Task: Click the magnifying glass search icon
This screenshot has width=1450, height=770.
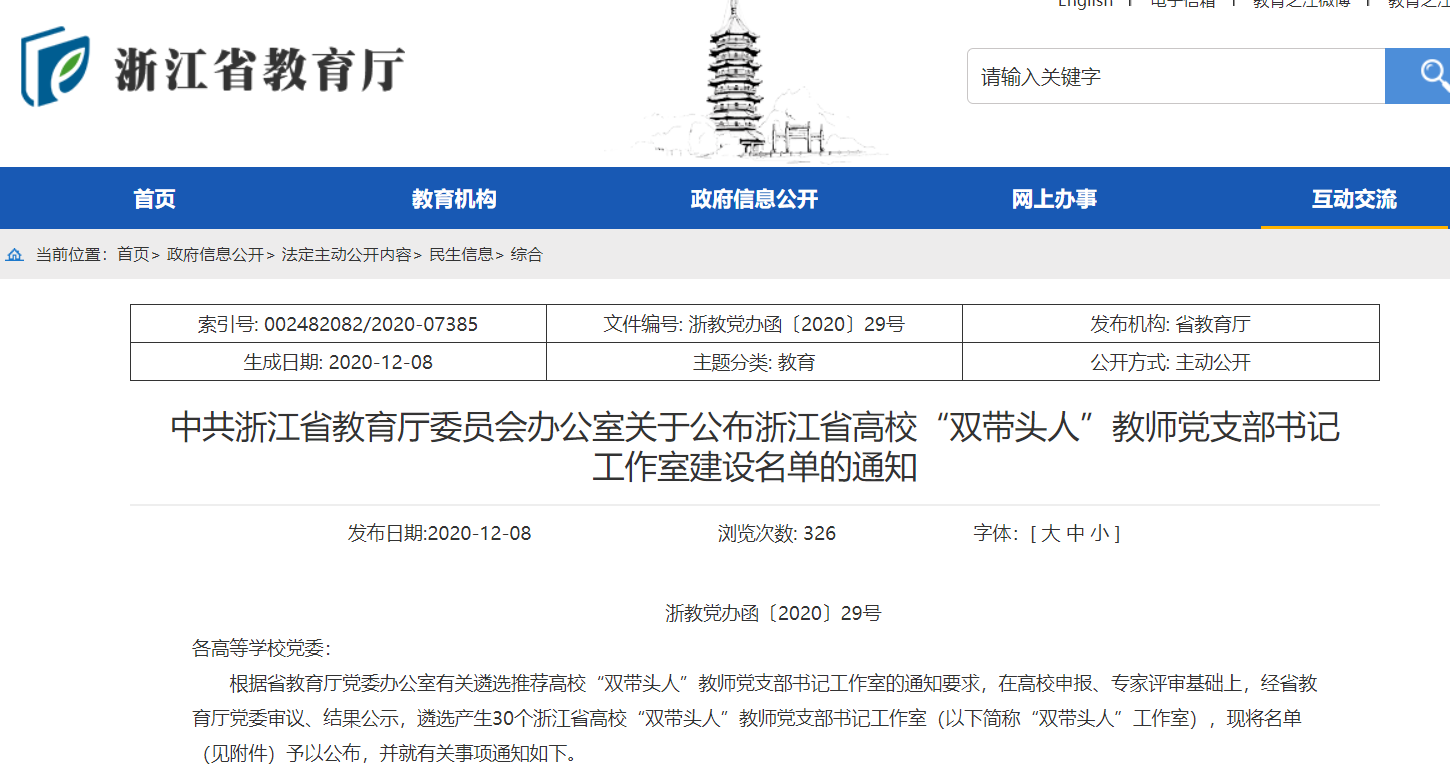Action: pos(1430,75)
